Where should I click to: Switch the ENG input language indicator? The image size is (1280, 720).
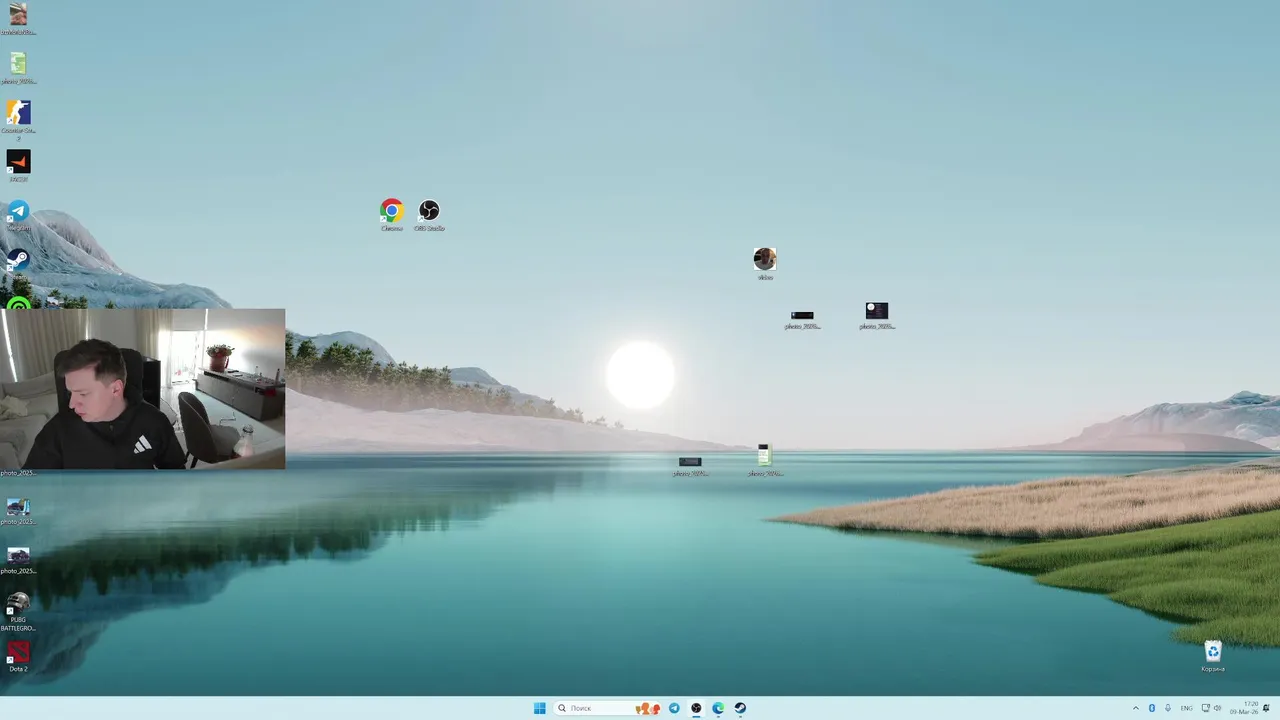coord(1187,708)
